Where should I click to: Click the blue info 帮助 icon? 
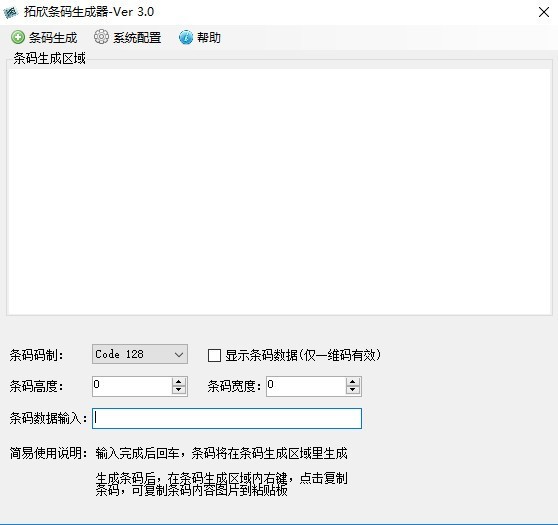tap(185, 37)
